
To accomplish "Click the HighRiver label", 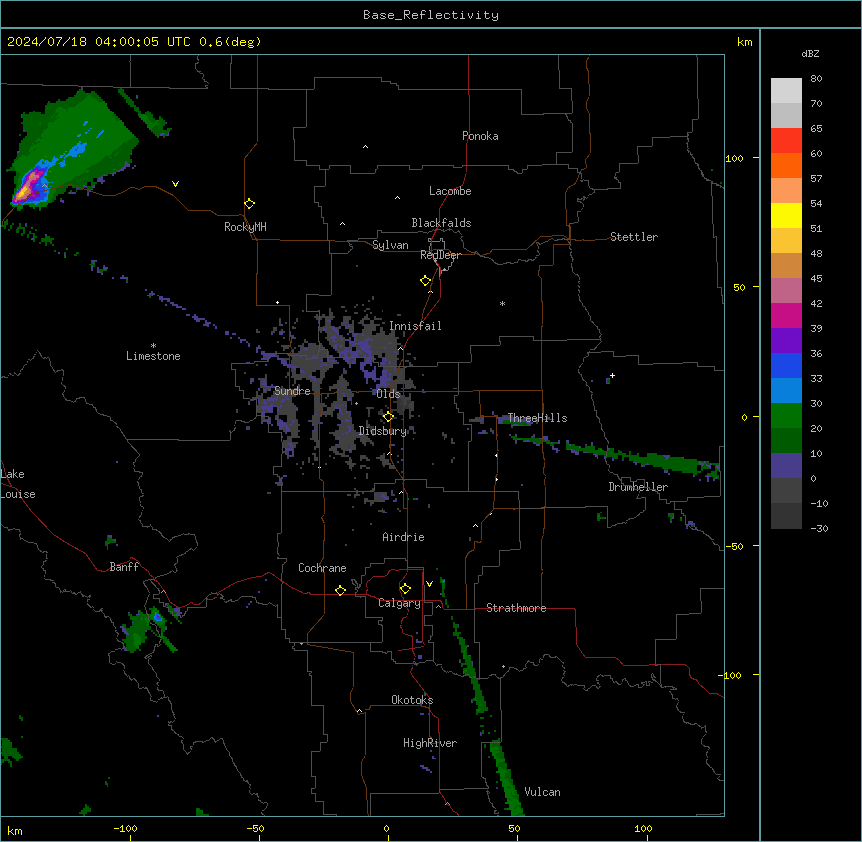I will tap(430, 743).
